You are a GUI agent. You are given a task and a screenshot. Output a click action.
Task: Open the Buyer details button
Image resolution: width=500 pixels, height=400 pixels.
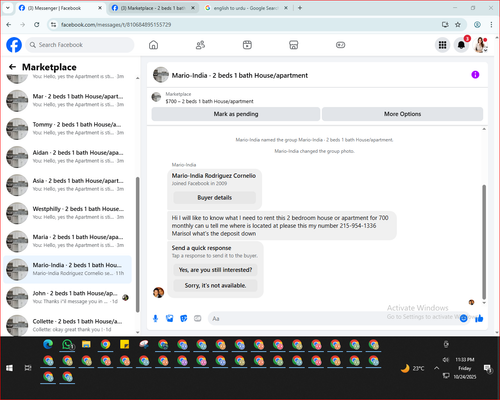214,198
